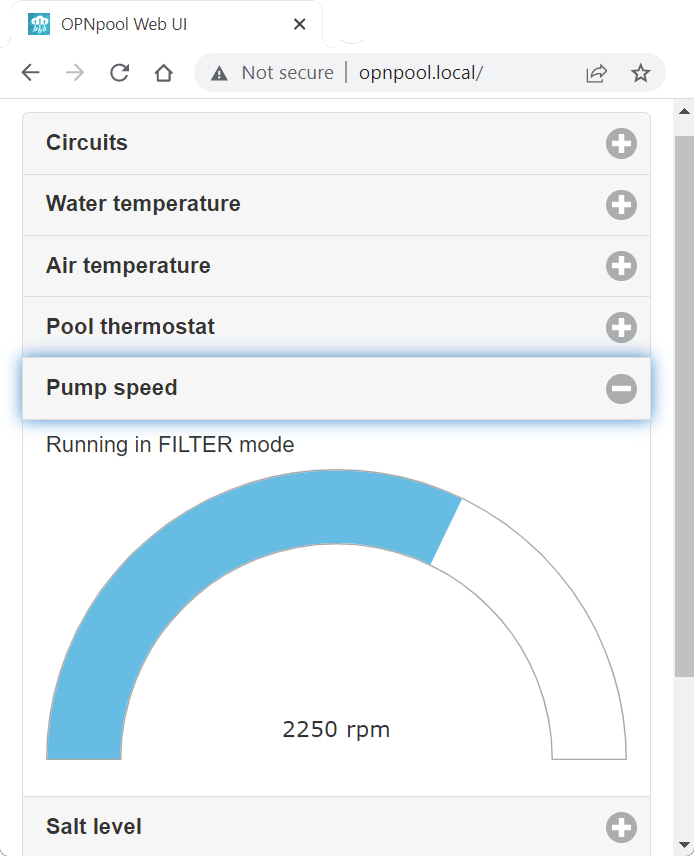Expand Air temperature using plus icon
694x856 pixels.
[621, 266]
